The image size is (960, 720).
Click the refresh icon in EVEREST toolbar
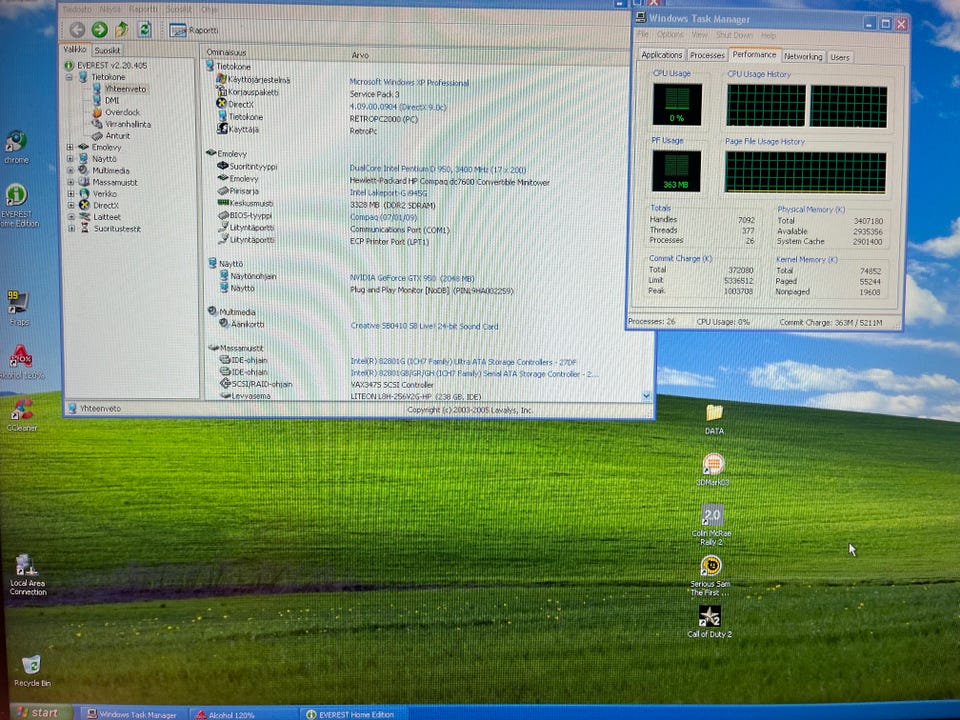(144, 29)
